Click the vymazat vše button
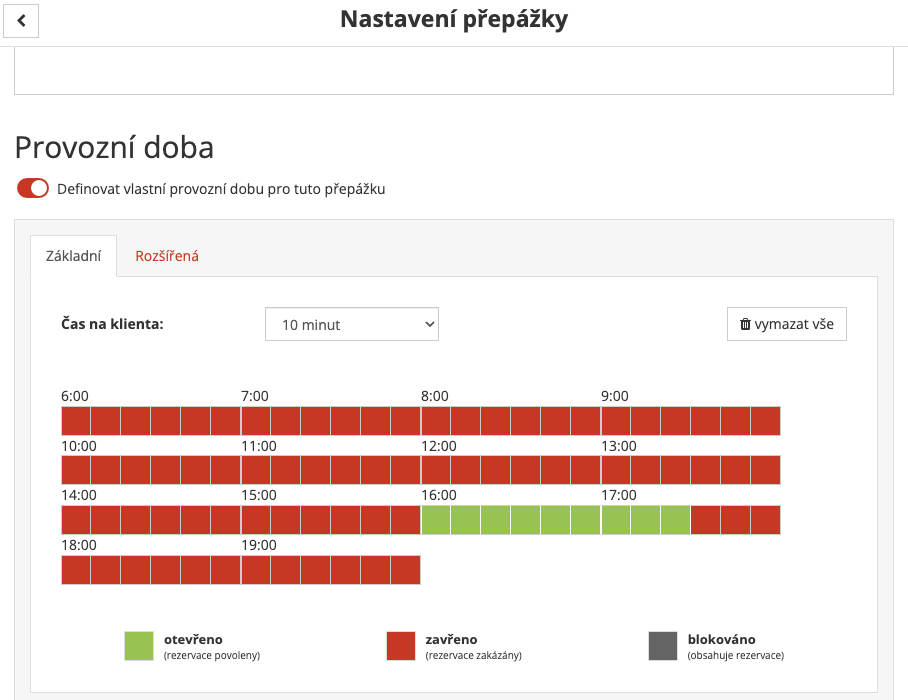This screenshot has height=700, width=908. click(786, 324)
